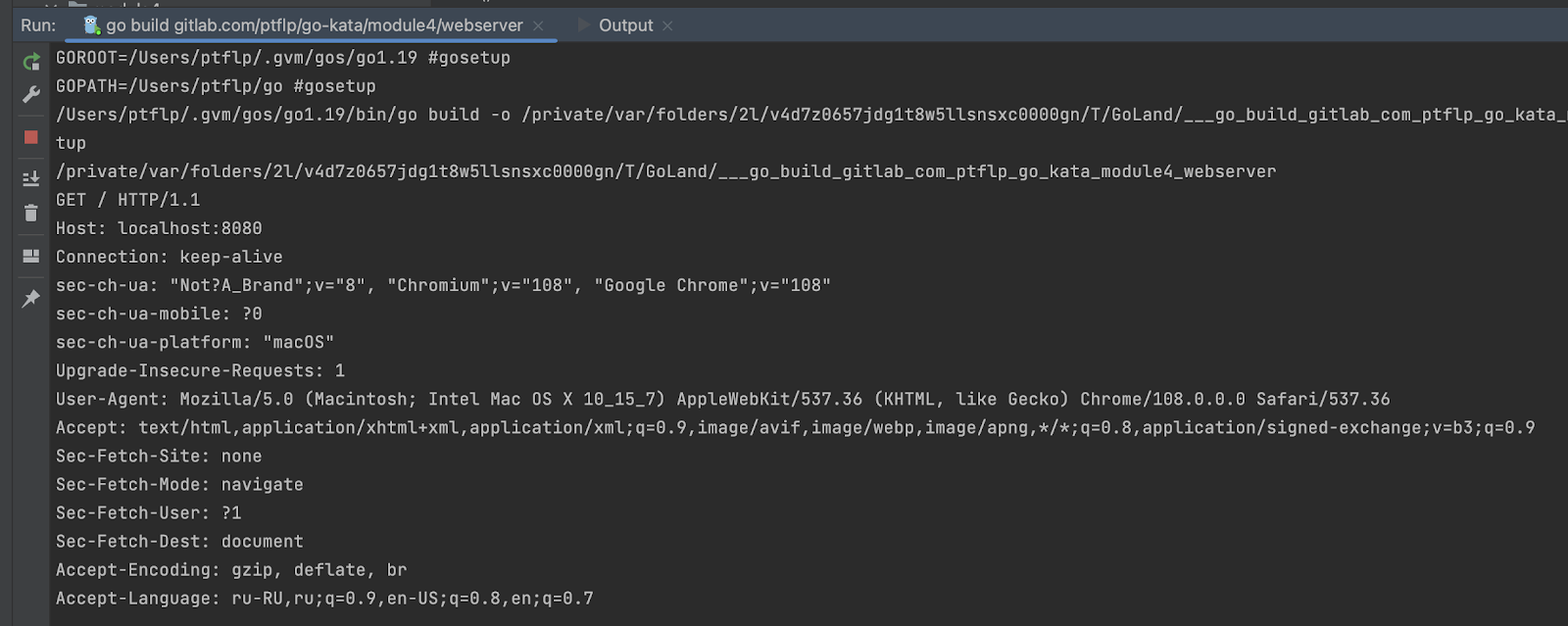
Task: Click the User-Agent header line
Action: tap(722, 399)
